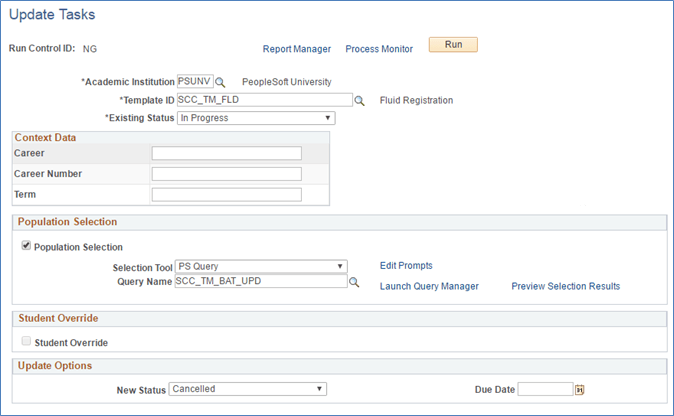
Task: Click the 'Context Data' section heading
Action: pos(45,138)
